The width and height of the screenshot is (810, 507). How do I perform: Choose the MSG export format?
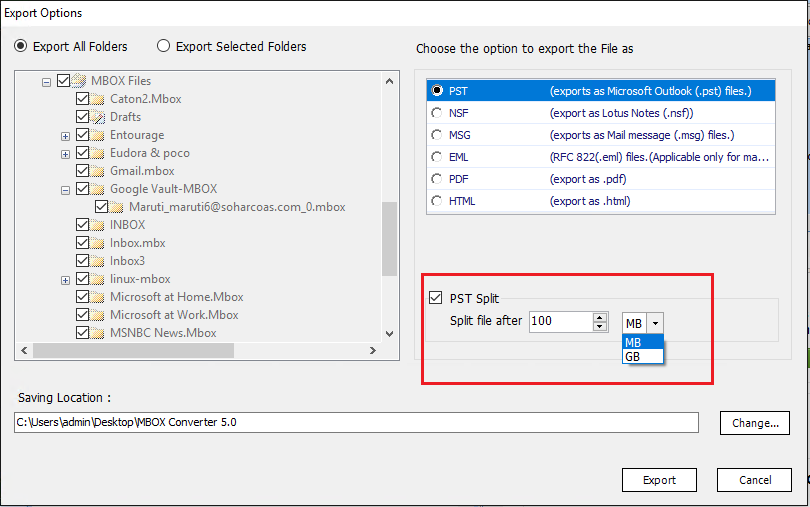click(x=437, y=135)
